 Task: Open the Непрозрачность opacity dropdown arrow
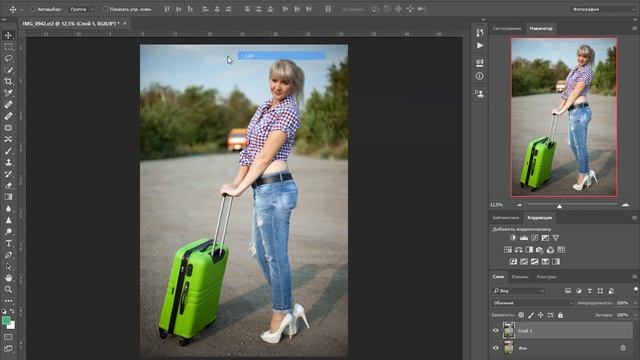point(635,303)
